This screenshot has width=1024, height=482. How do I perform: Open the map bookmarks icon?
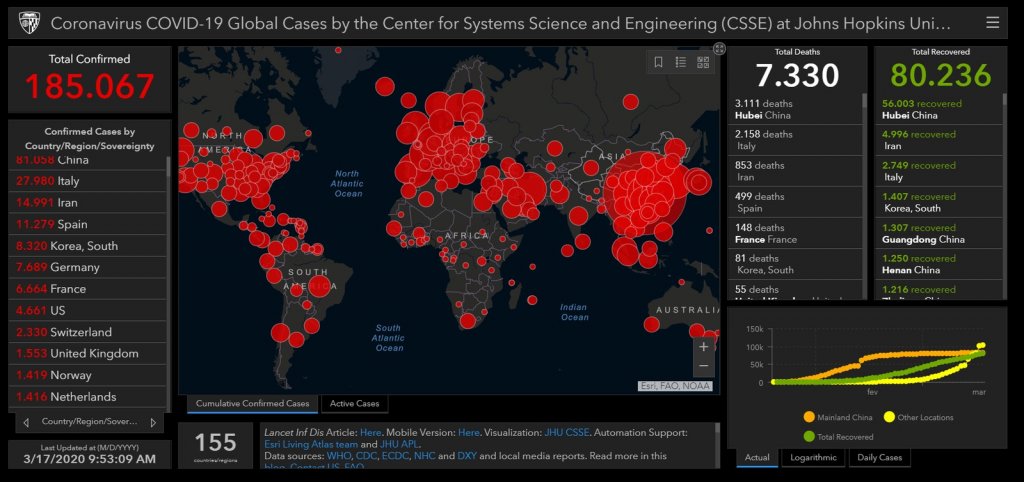coord(658,62)
